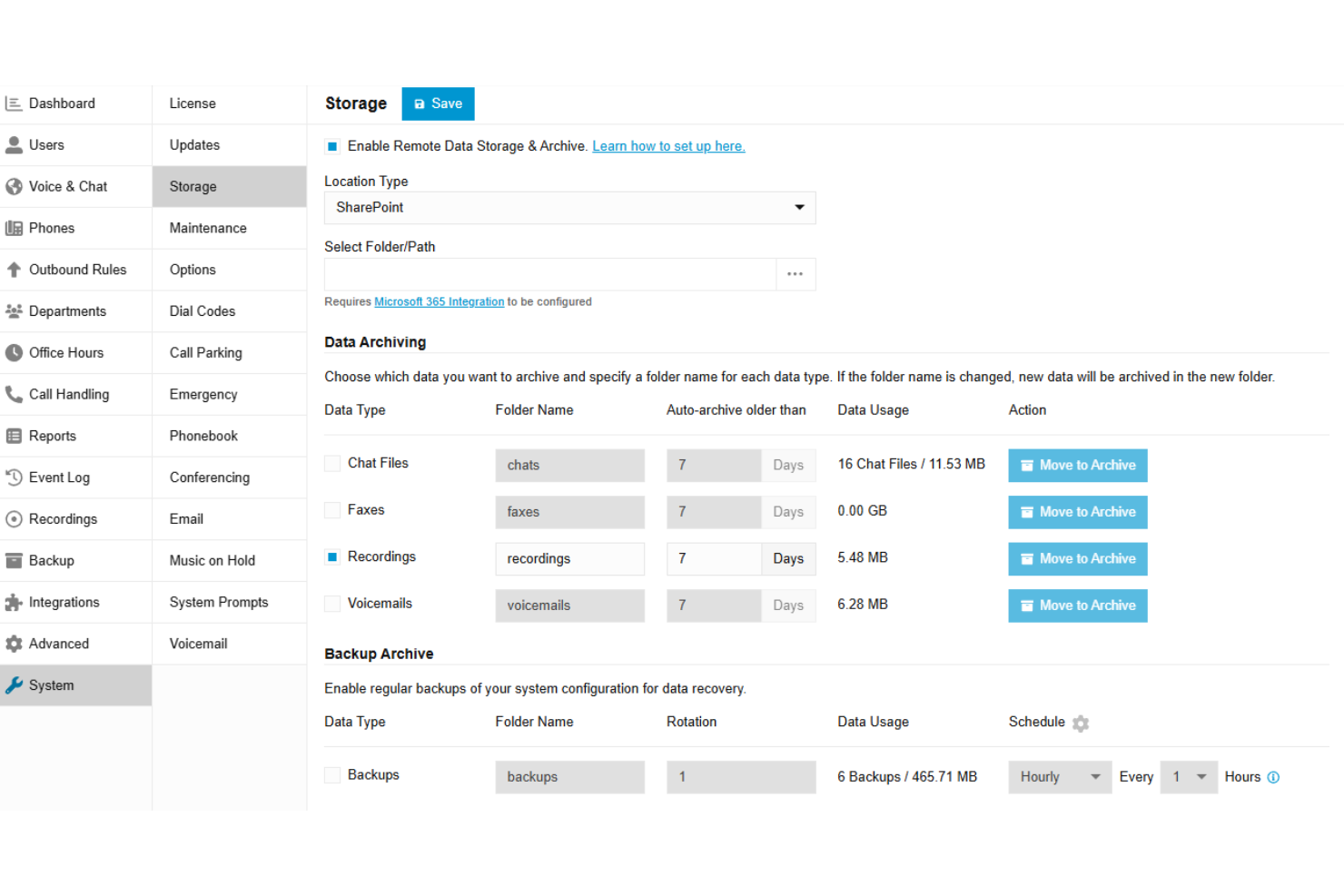This screenshot has height=896, width=1344.
Task: Enable the Backups checkbox
Action: (331, 774)
